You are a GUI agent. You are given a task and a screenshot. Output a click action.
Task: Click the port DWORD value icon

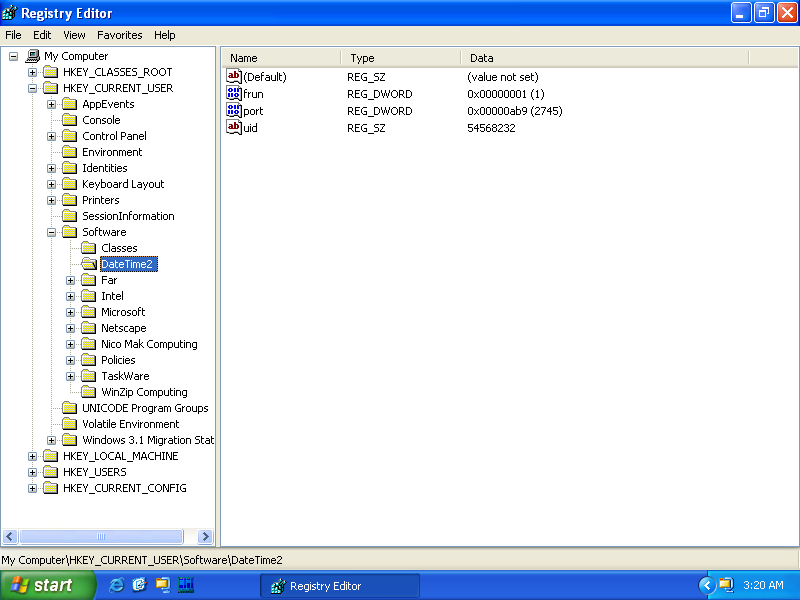234,110
